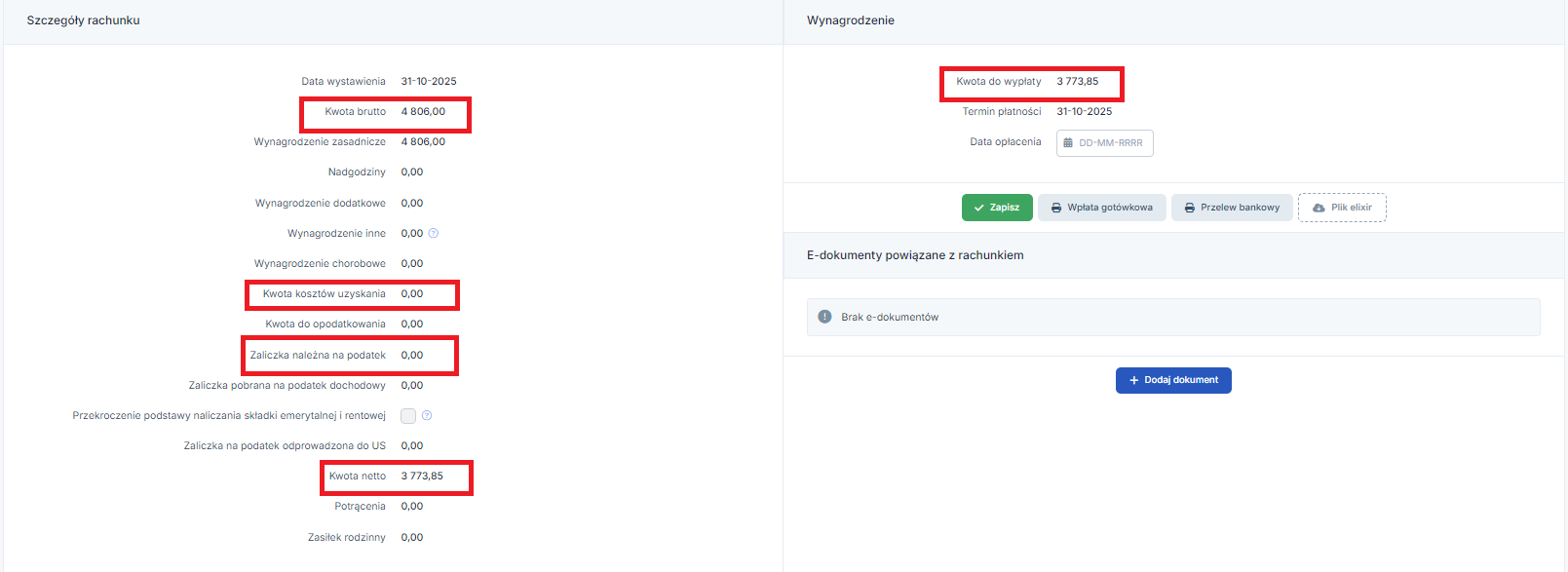Focus the Data opłacenia date input
The width and height of the screenshot is (1568, 572).
pos(1111,143)
